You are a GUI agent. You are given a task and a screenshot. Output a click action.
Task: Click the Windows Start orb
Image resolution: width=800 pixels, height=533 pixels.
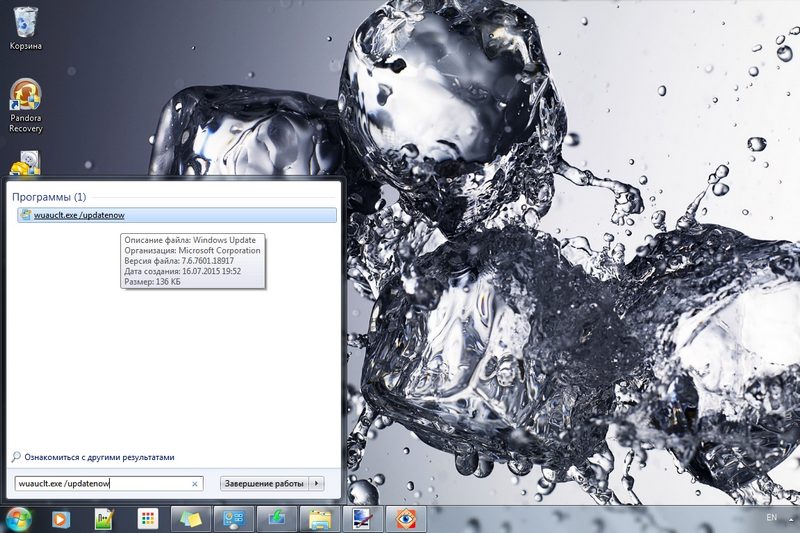[18, 518]
